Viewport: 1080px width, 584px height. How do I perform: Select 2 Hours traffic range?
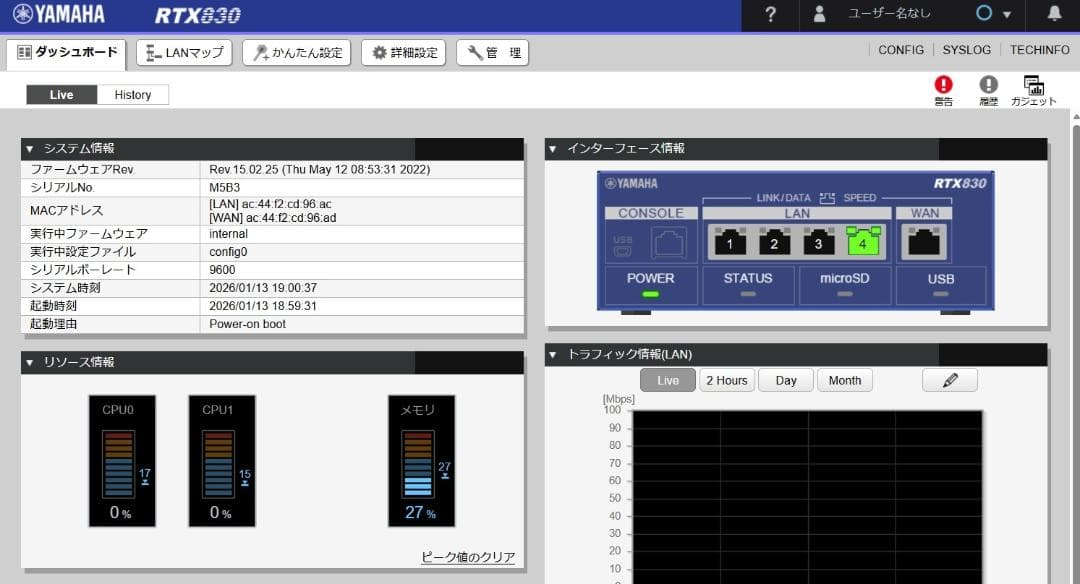pyautogui.click(x=726, y=380)
